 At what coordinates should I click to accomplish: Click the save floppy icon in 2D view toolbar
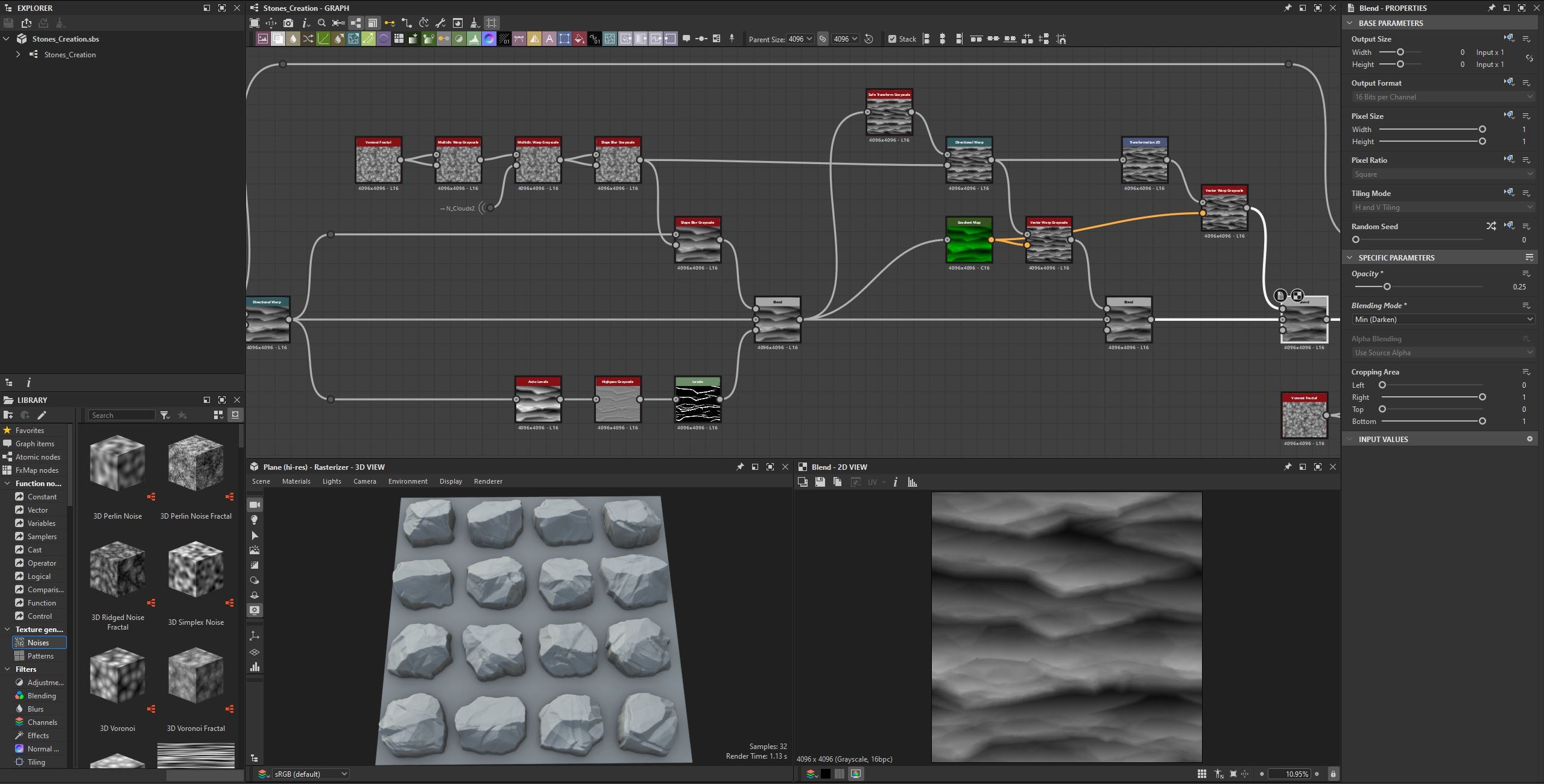pos(820,482)
